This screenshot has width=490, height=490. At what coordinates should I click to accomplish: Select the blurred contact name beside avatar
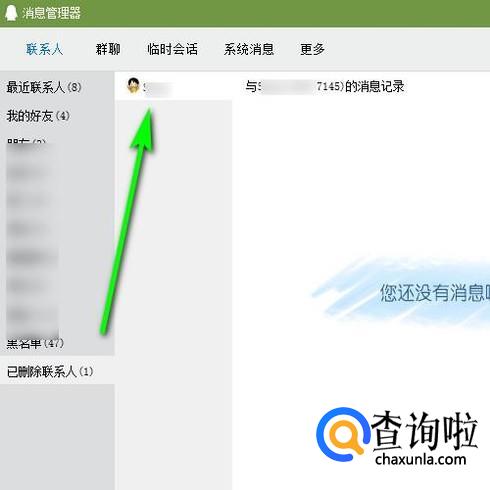click(158, 88)
